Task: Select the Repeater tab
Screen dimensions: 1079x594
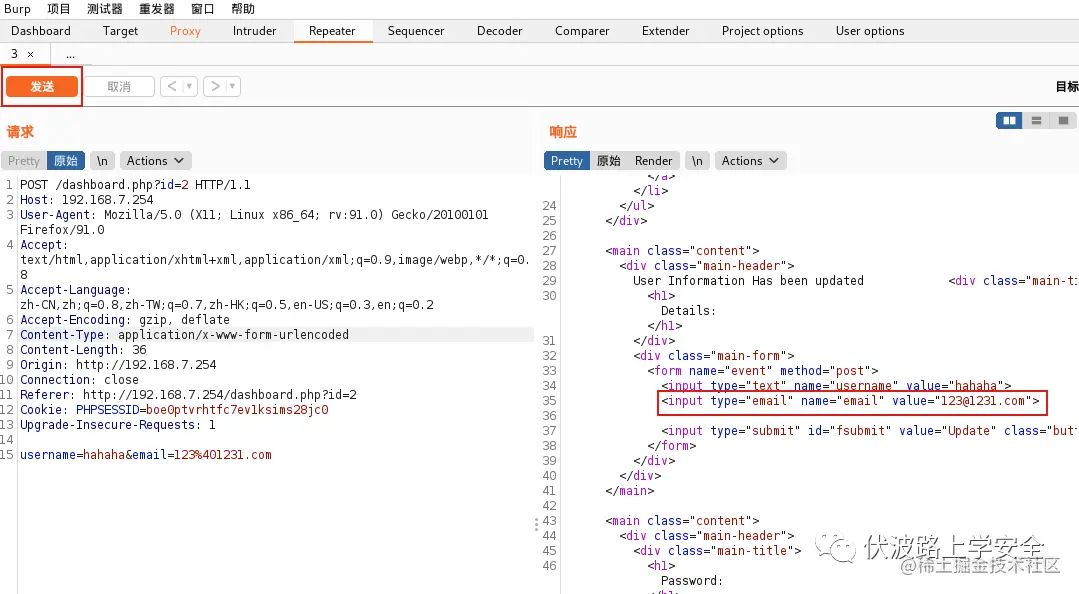Action: pos(332,31)
